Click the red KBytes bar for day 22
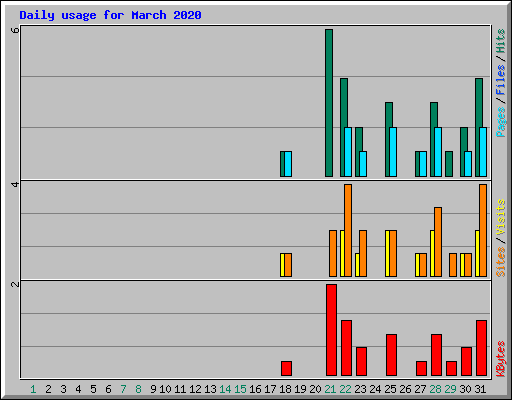This screenshot has width=512, height=400. (346, 348)
